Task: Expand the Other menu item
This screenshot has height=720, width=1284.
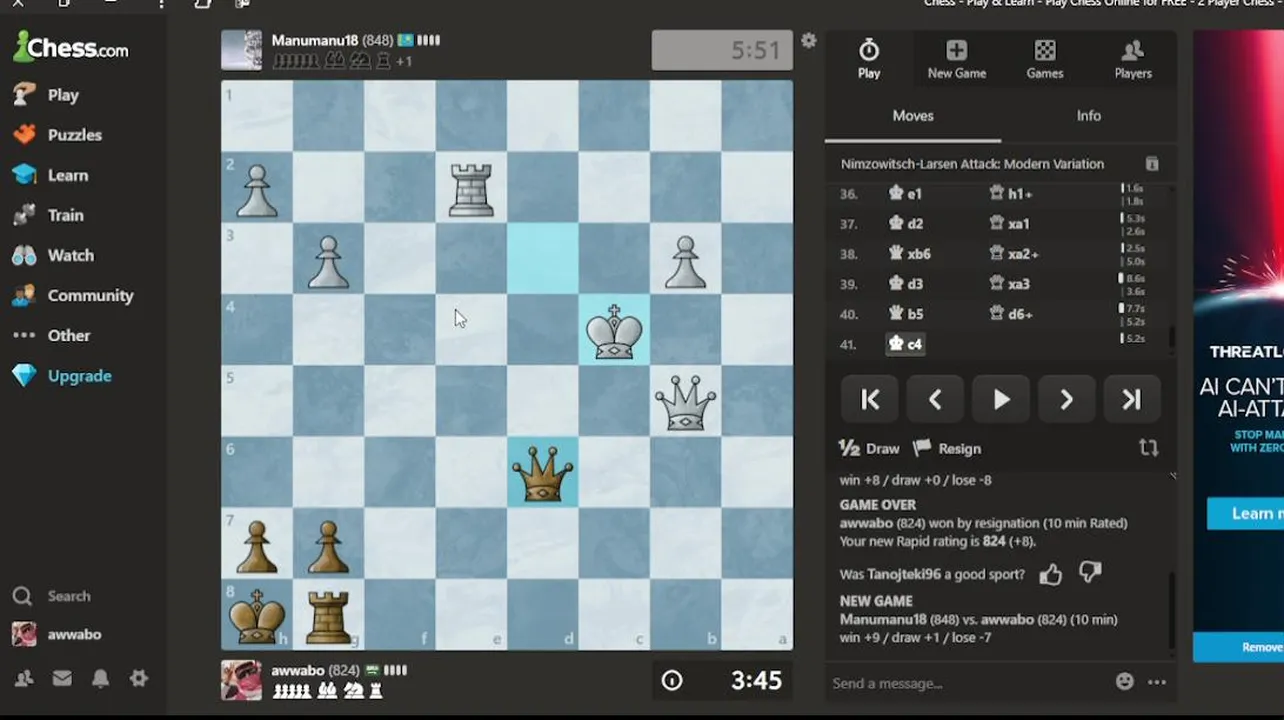Action: click(x=51, y=335)
